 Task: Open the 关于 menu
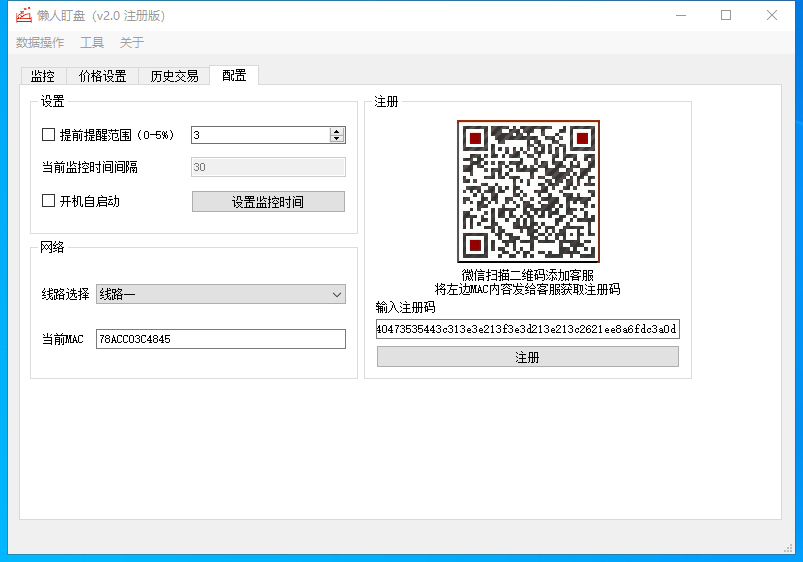[x=132, y=43]
